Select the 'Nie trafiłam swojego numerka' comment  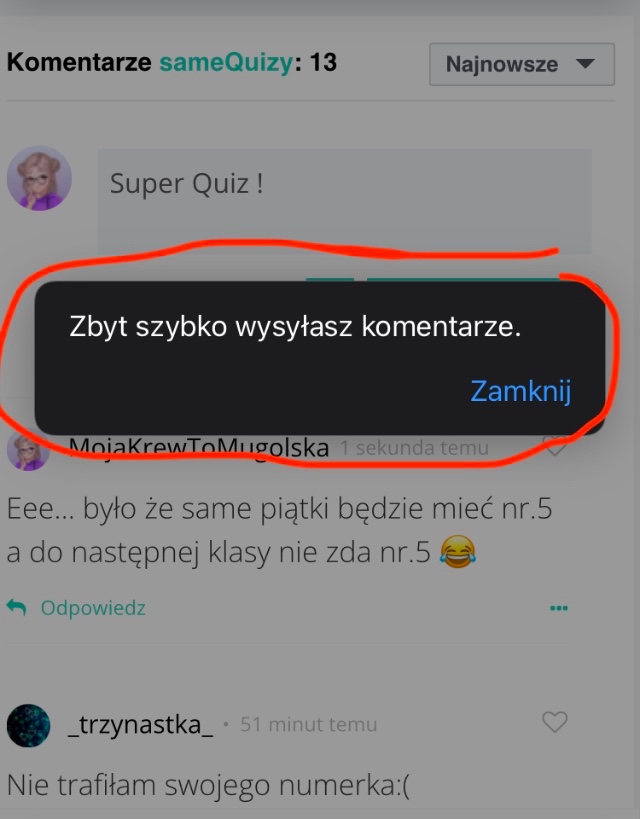208,785
